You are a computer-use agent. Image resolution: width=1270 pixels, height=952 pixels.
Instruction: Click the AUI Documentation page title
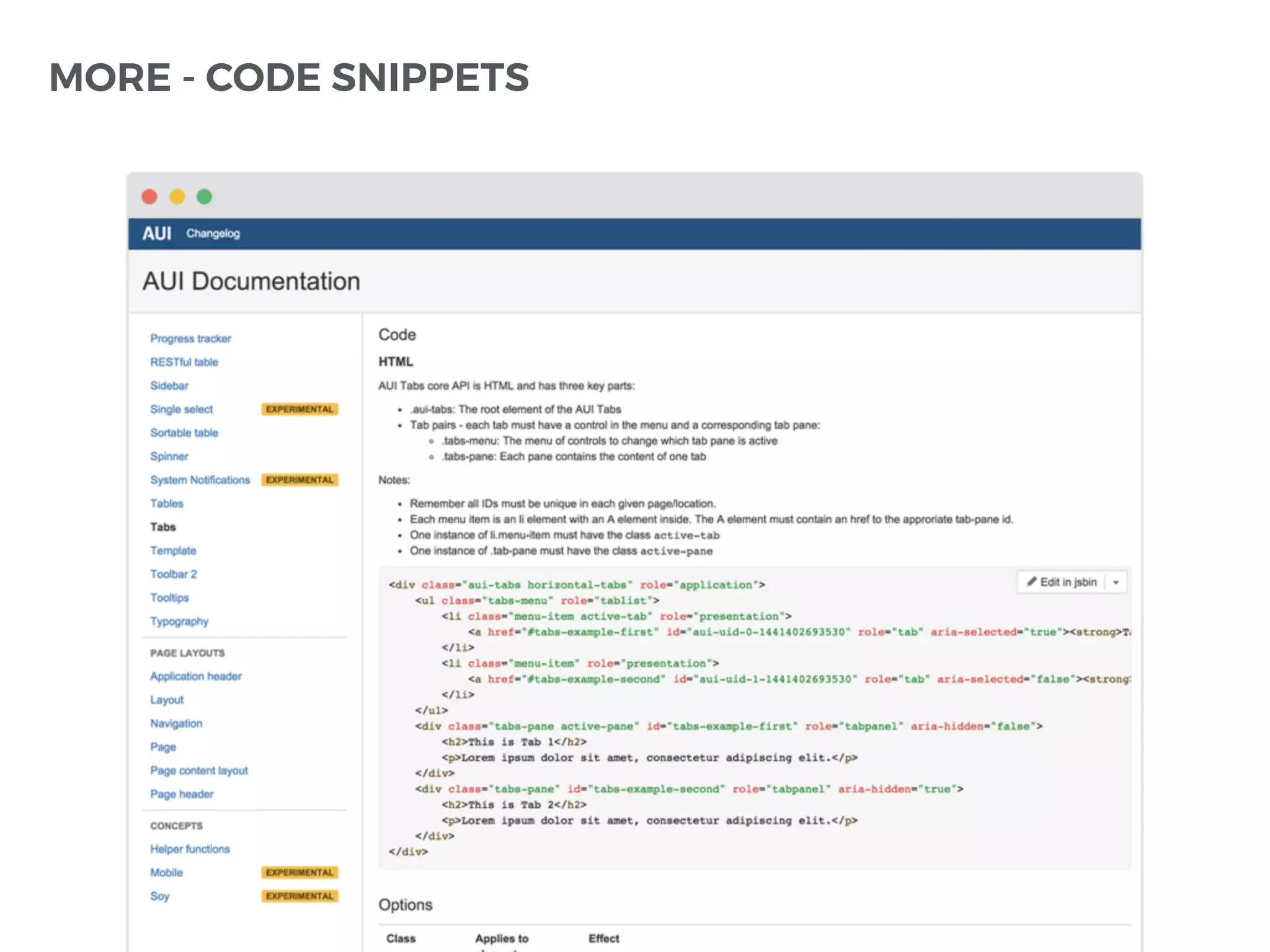click(x=251, y=281)
